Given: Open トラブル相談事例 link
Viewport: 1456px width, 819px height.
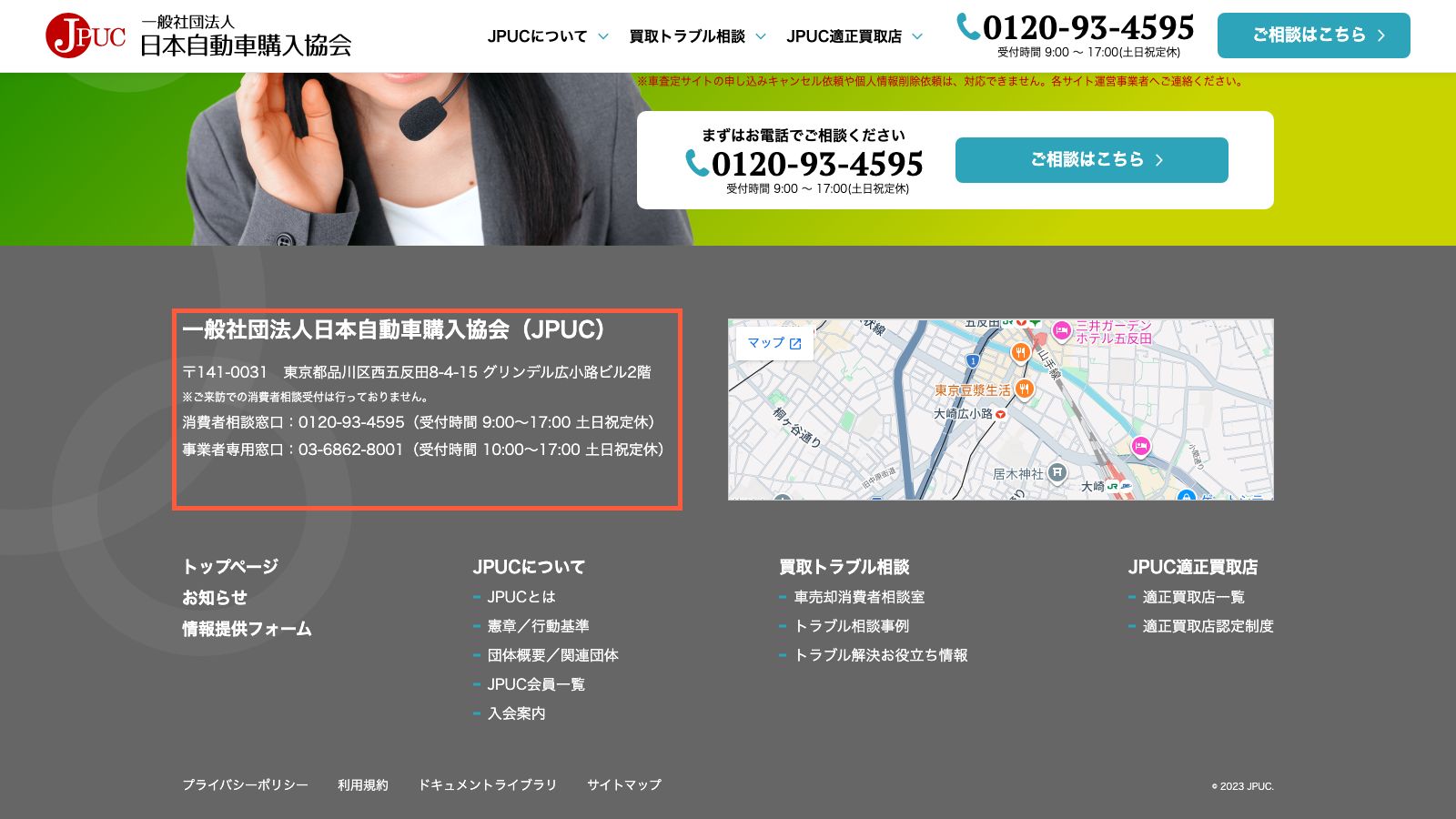Looking at the screenshot, I should coord(852,626).
